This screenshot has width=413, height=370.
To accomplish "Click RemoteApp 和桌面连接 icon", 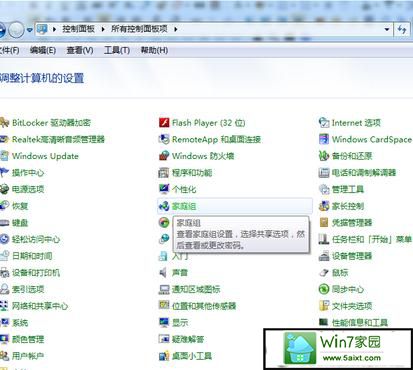I will tap(164, 139).
